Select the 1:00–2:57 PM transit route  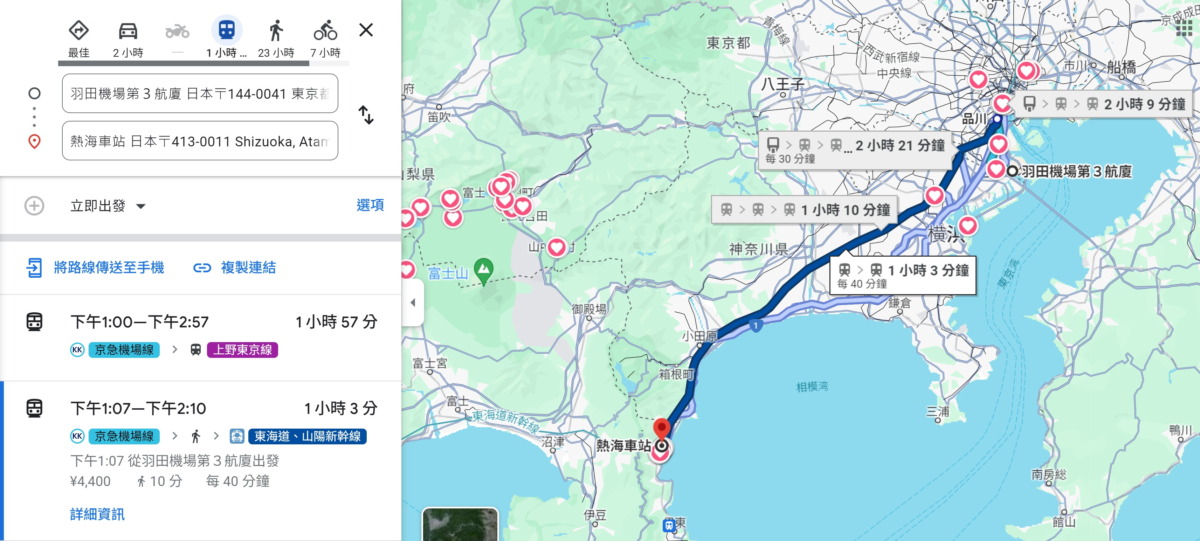point(200,335)
